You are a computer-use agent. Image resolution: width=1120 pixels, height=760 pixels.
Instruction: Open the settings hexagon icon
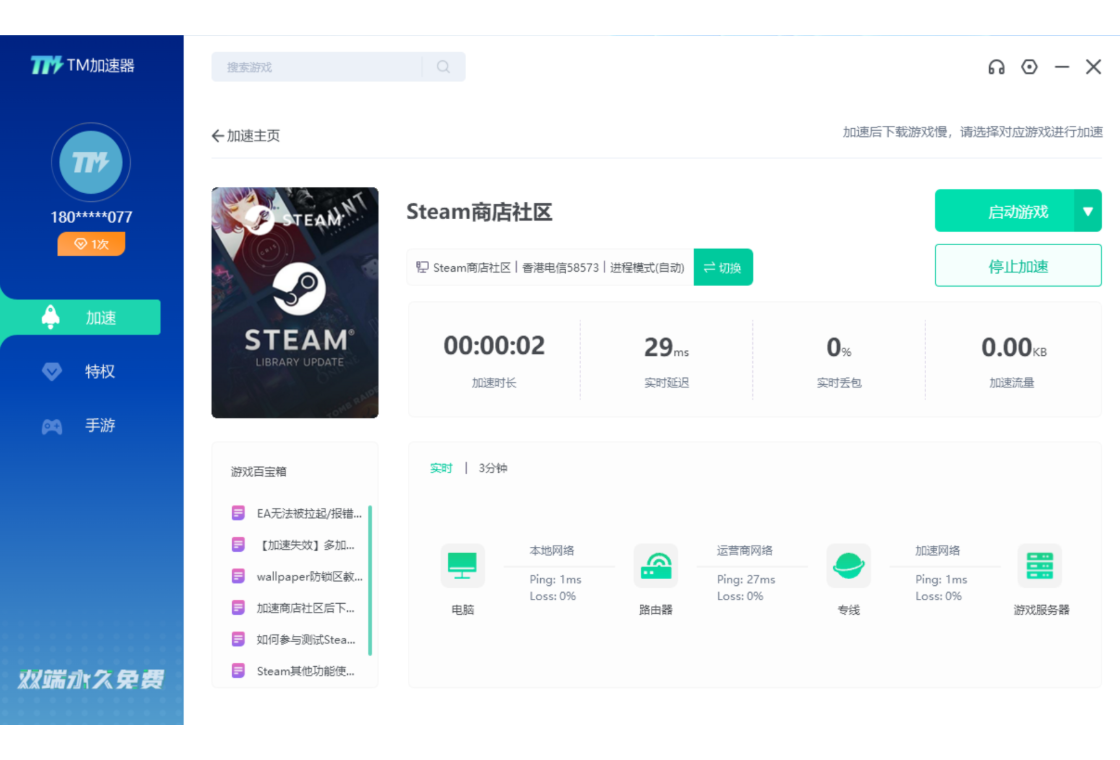click(1029, 67)
